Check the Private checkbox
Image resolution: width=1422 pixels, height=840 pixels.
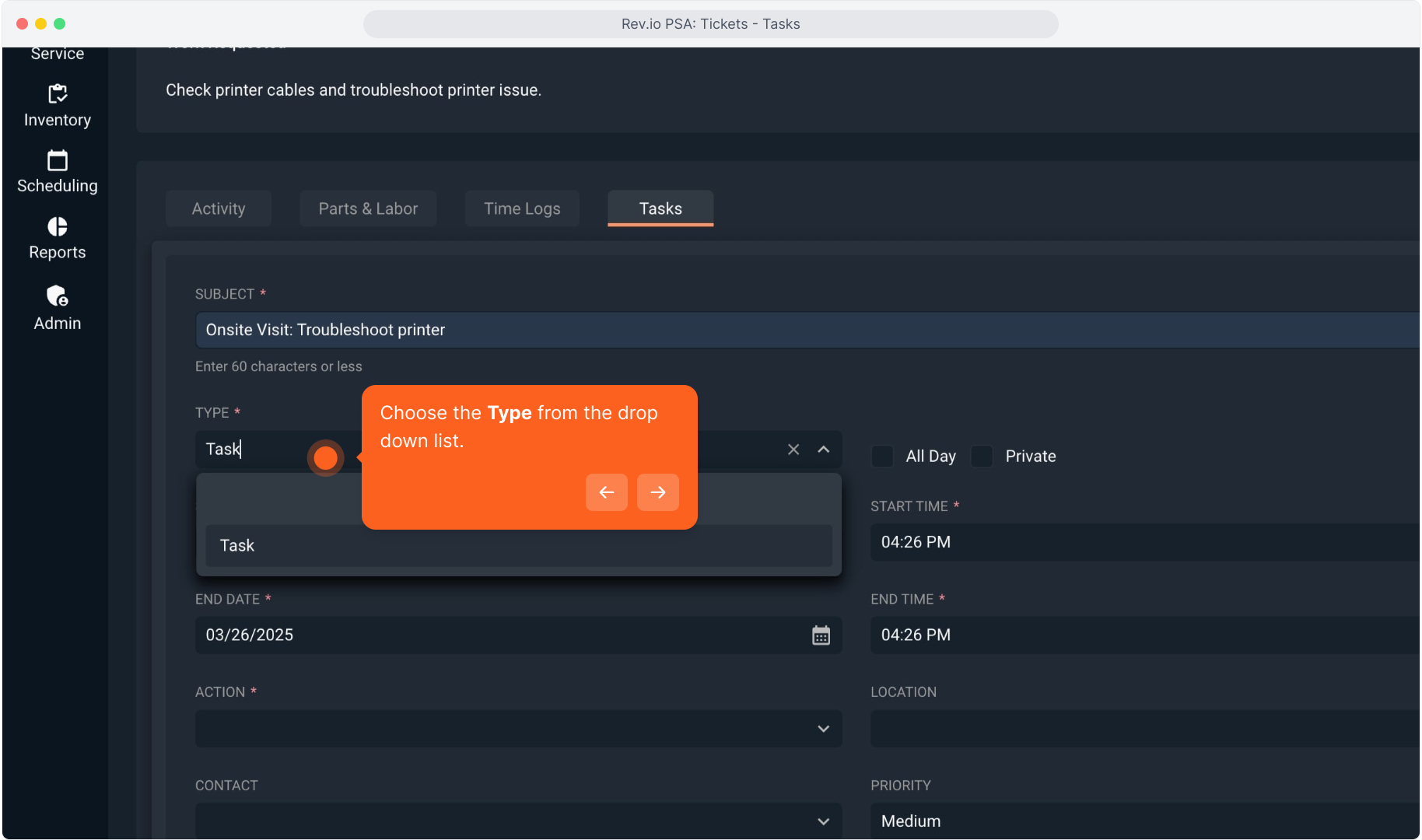(982, 457)
